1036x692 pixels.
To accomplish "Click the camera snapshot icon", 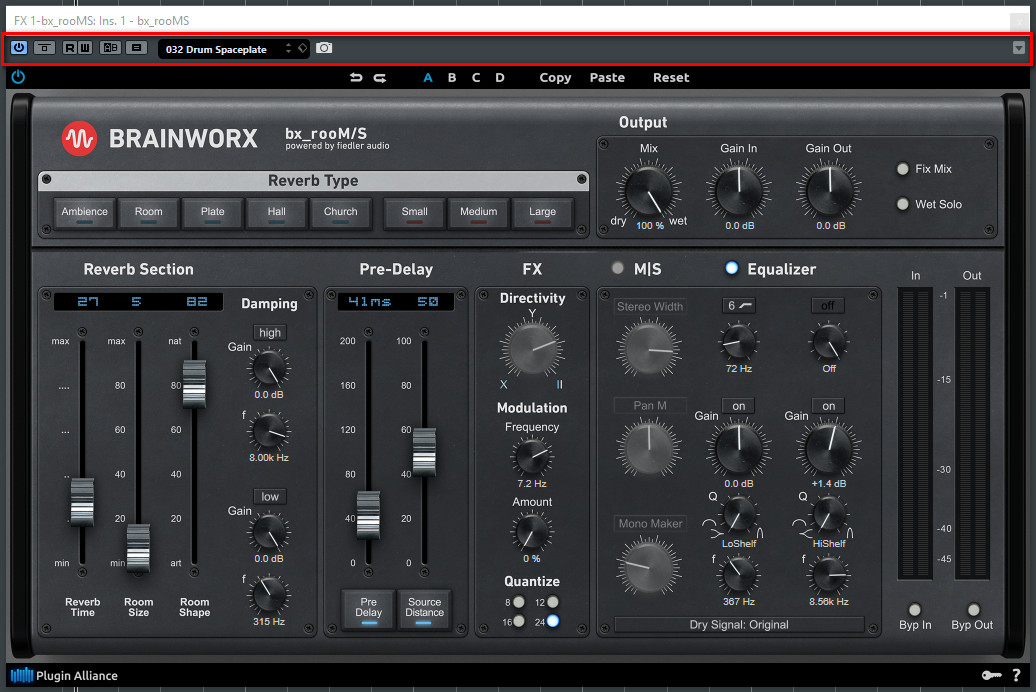I will 324,48.
